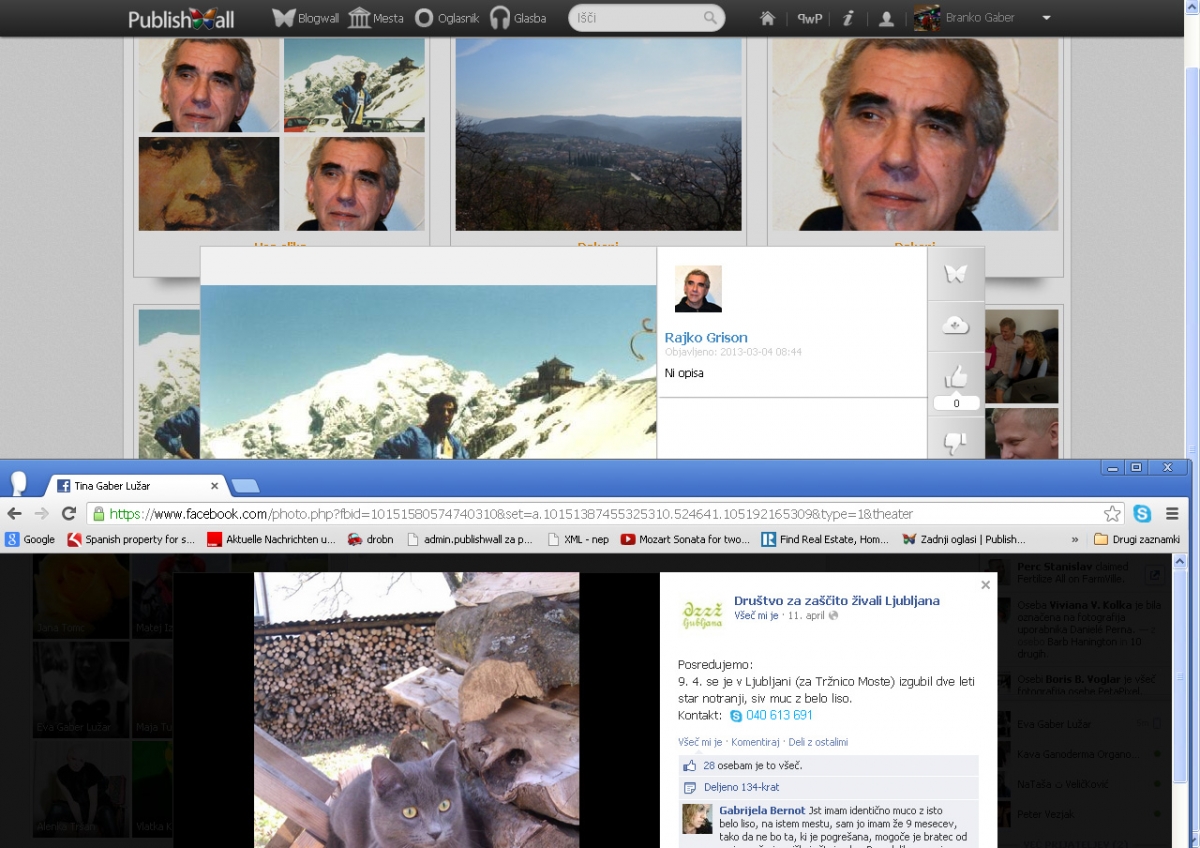Image resolution: width=1200 pixels, height=848 pixels.
Task: Expand the hidden bookmarks overflow chevron
Action: [x=1075, y=539]
